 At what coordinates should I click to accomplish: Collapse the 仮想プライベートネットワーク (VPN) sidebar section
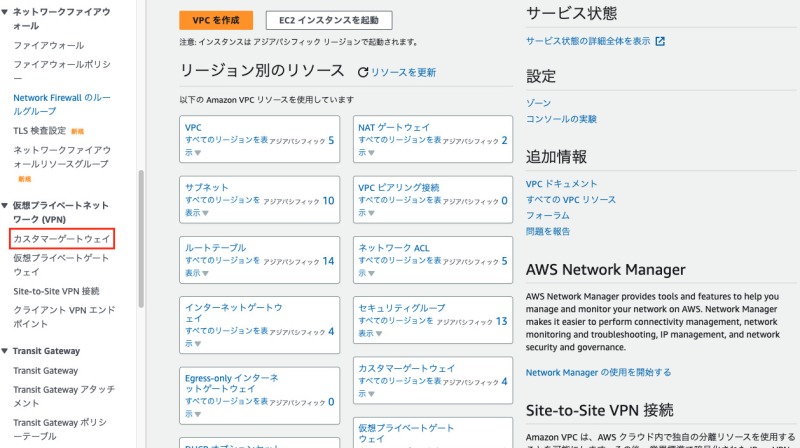tap(6, 205)
